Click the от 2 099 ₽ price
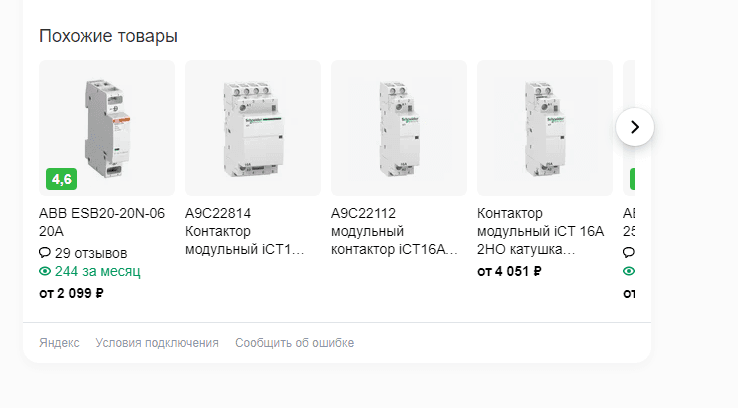738x408 pixels. click(71, 293)
